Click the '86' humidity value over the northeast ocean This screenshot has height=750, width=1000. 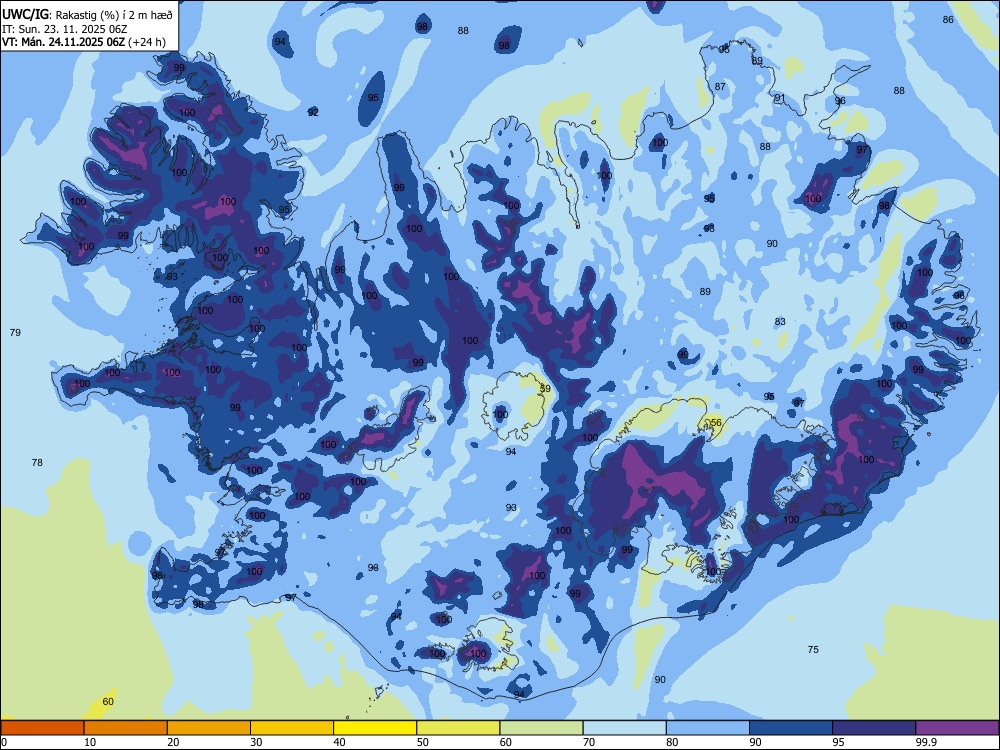point(948,19)
